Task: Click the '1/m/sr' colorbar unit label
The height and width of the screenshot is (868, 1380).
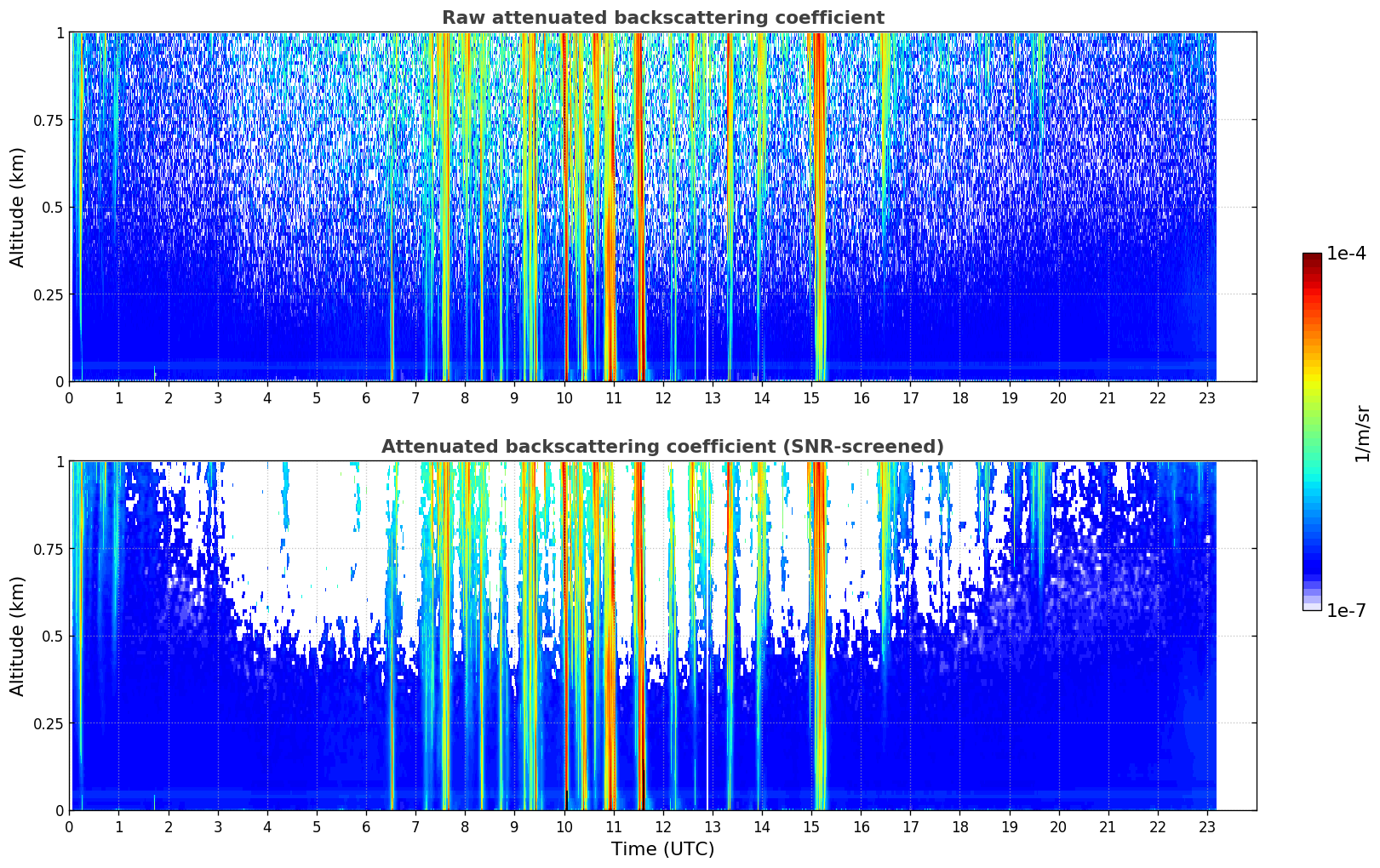Action: 1362,433
